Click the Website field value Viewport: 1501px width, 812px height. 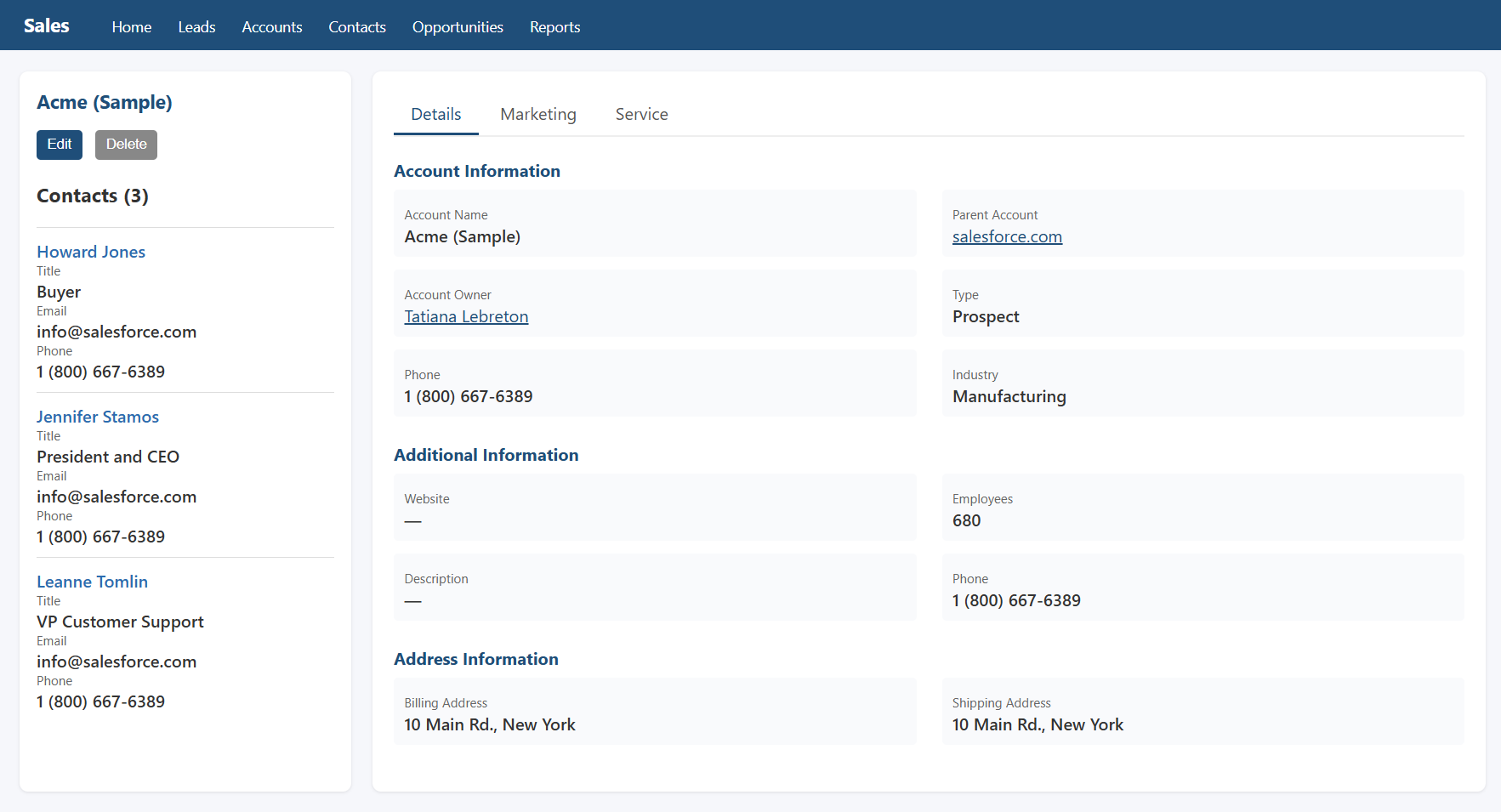tap(413, 520)
